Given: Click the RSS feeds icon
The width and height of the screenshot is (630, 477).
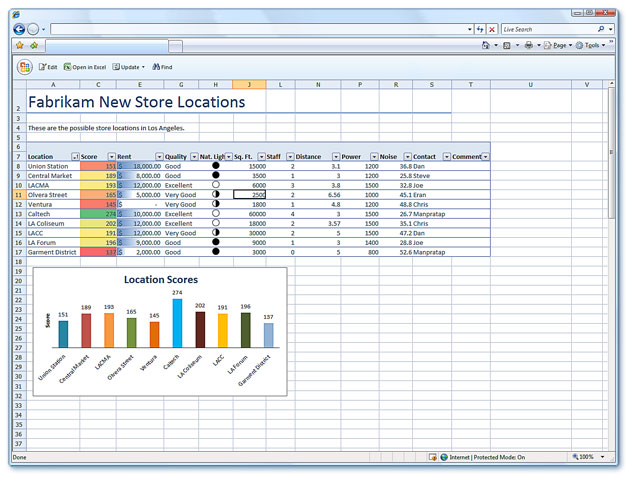Looking at the screenshot, I should 507,45.
